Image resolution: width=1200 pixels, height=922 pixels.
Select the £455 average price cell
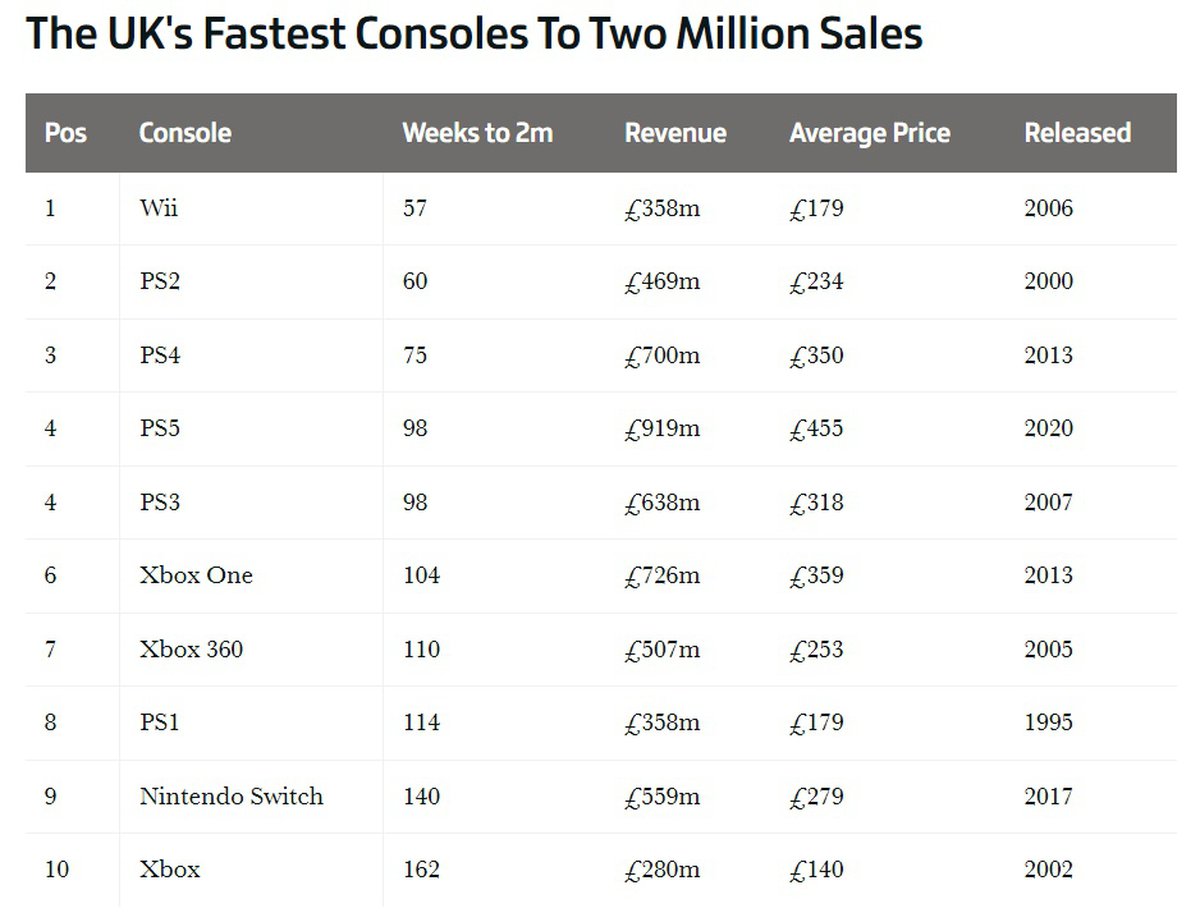coord(816,428)
